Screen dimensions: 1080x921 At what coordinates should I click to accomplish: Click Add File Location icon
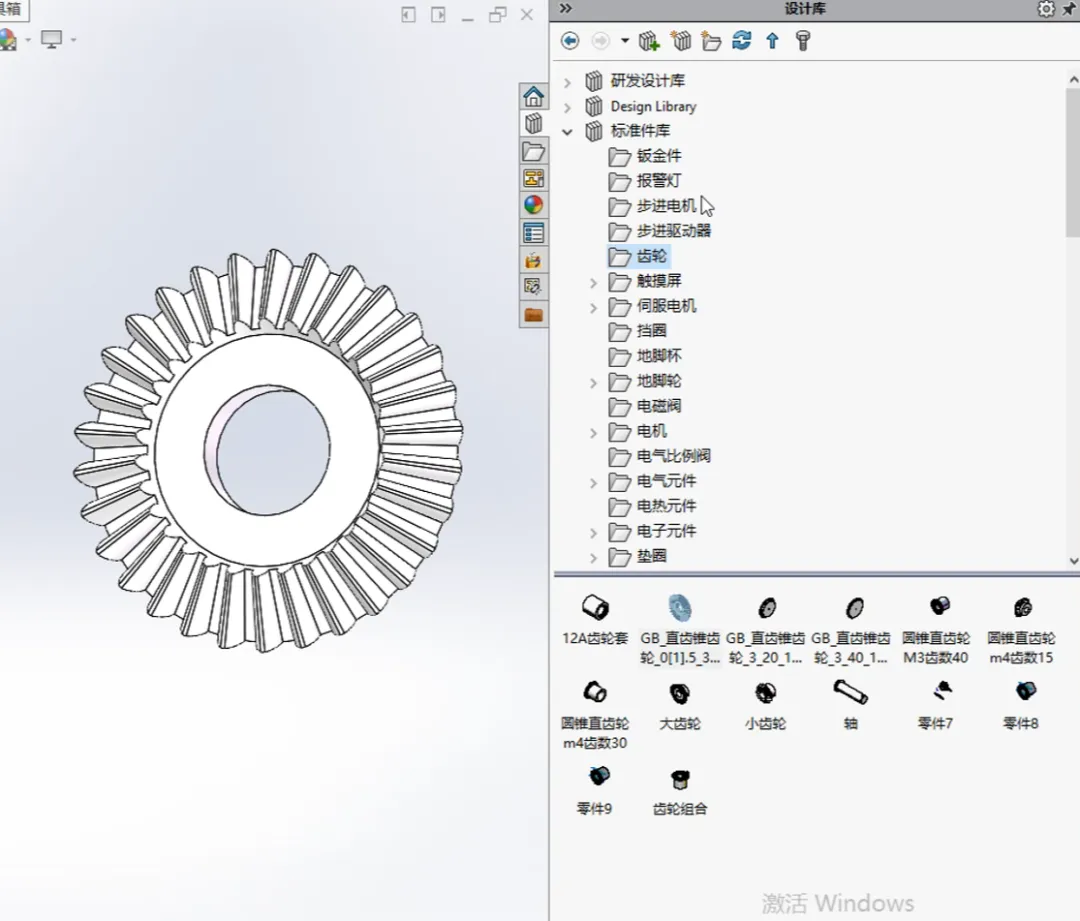point(681,41)
